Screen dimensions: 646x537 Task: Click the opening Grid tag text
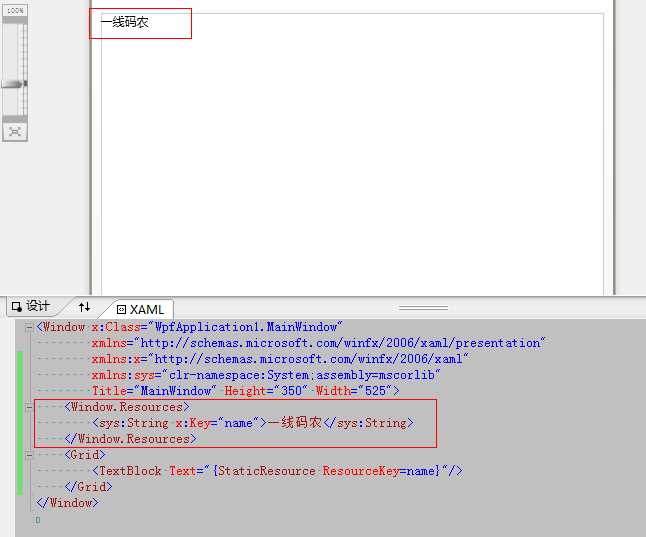coord(85,455)
